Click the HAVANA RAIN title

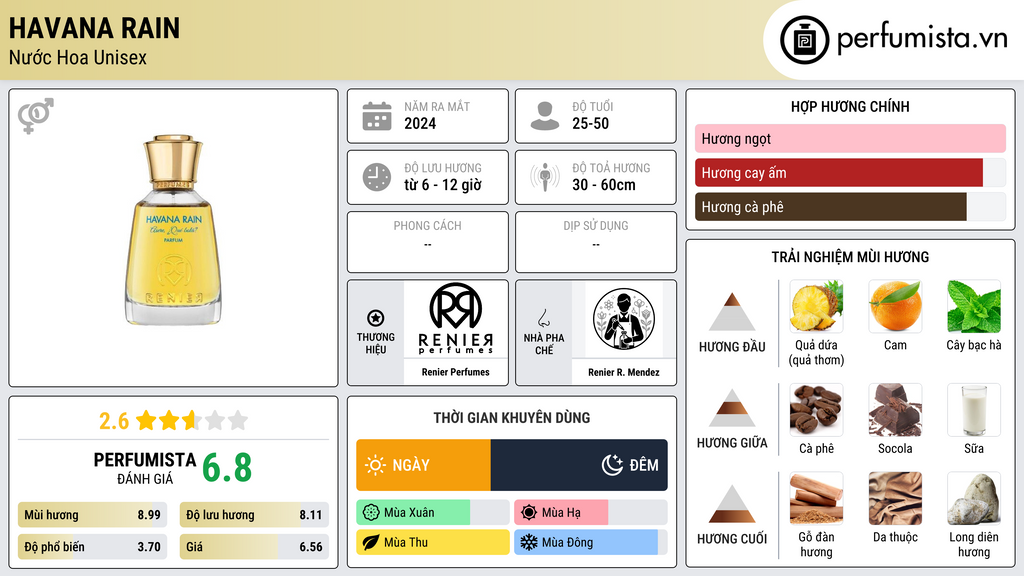94,28
